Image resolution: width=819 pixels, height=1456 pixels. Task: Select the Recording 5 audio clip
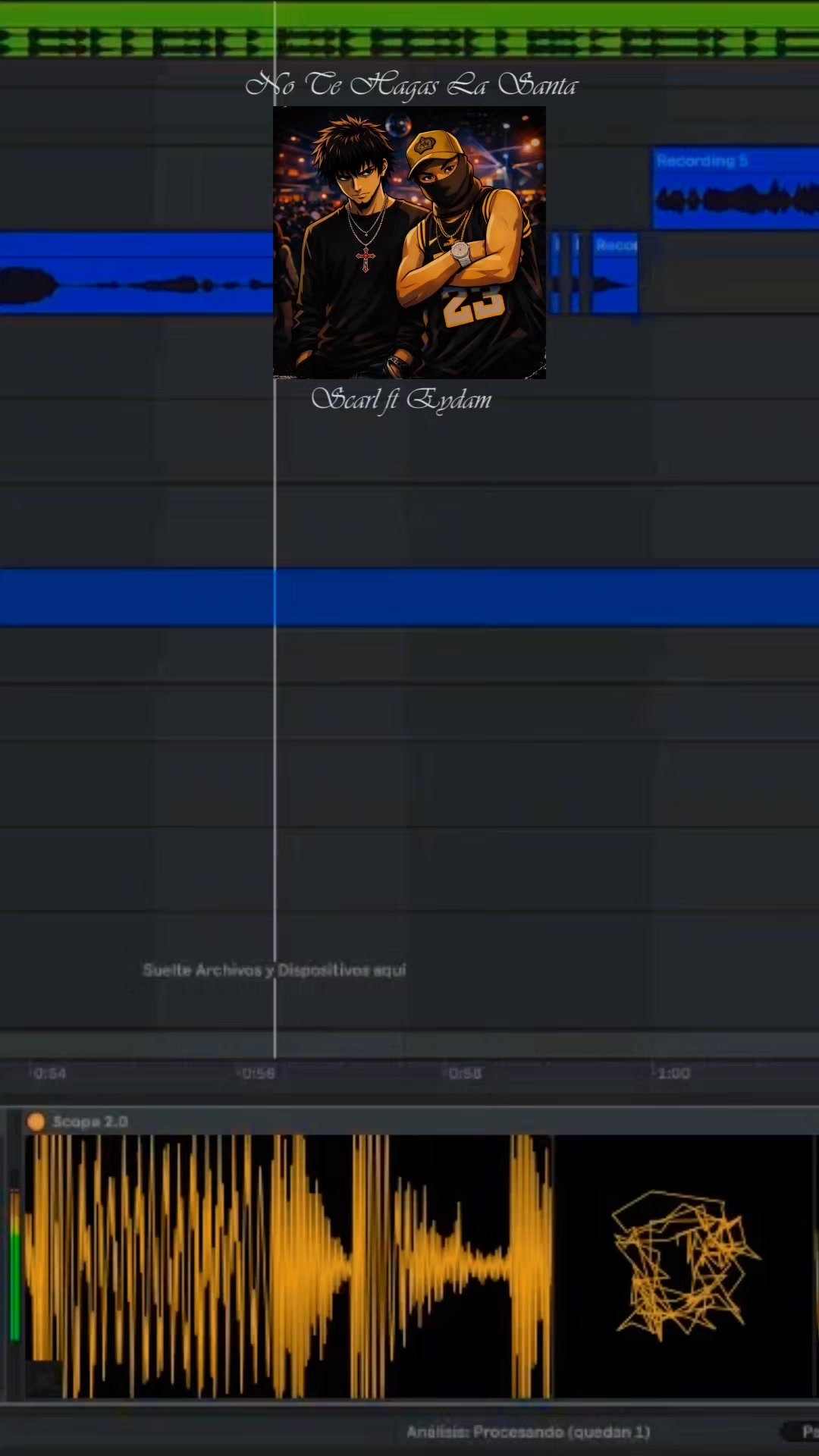(736, 188)
